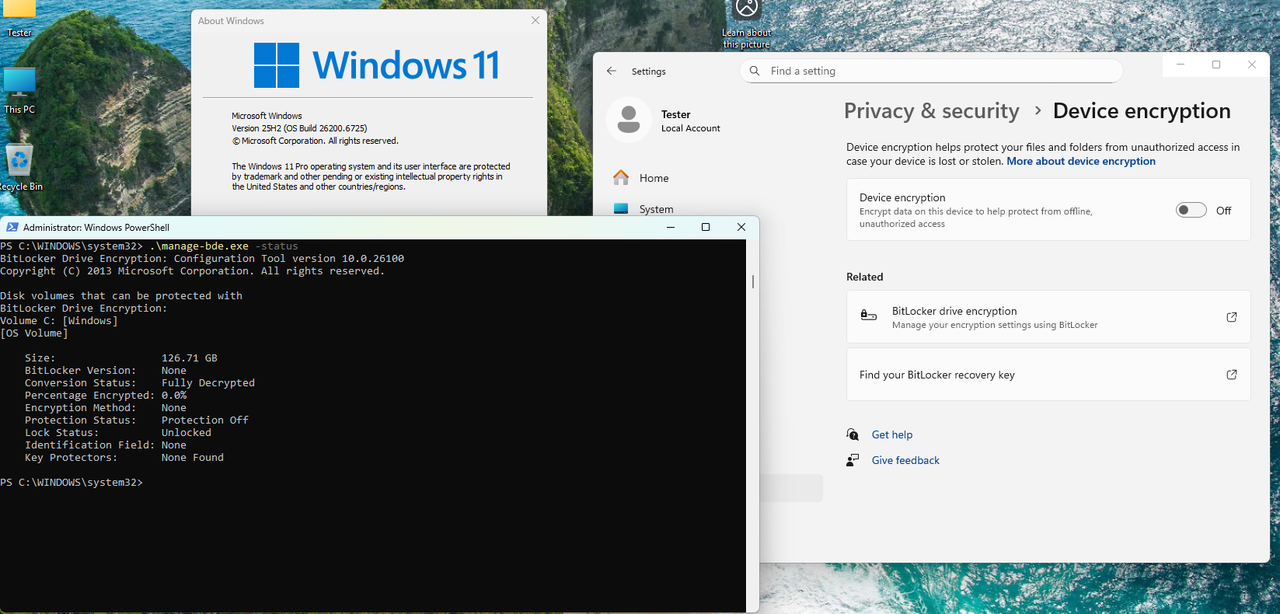Click the System monitor icon in sidebar
Image resolution: width=1280 pixels, height=614 pixels.
[x=621, y=209]
